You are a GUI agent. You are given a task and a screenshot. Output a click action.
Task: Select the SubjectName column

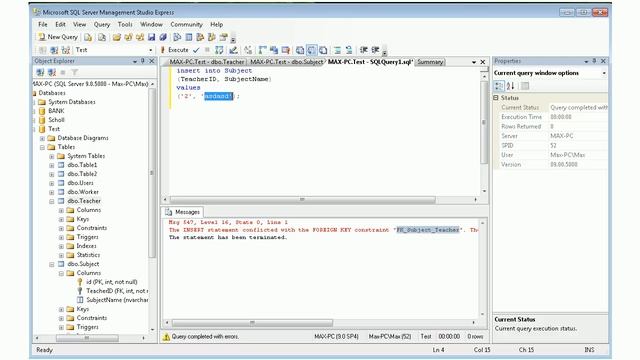point(117,300)
